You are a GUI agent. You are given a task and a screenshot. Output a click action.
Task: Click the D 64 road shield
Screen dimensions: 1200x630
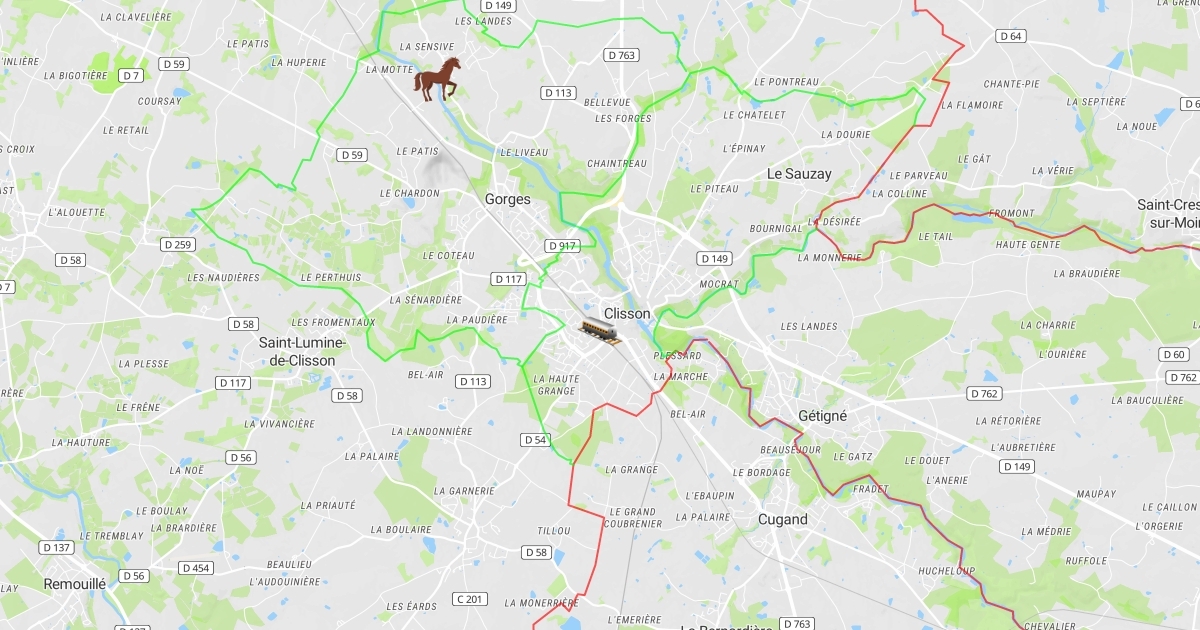pos(1011,36)
